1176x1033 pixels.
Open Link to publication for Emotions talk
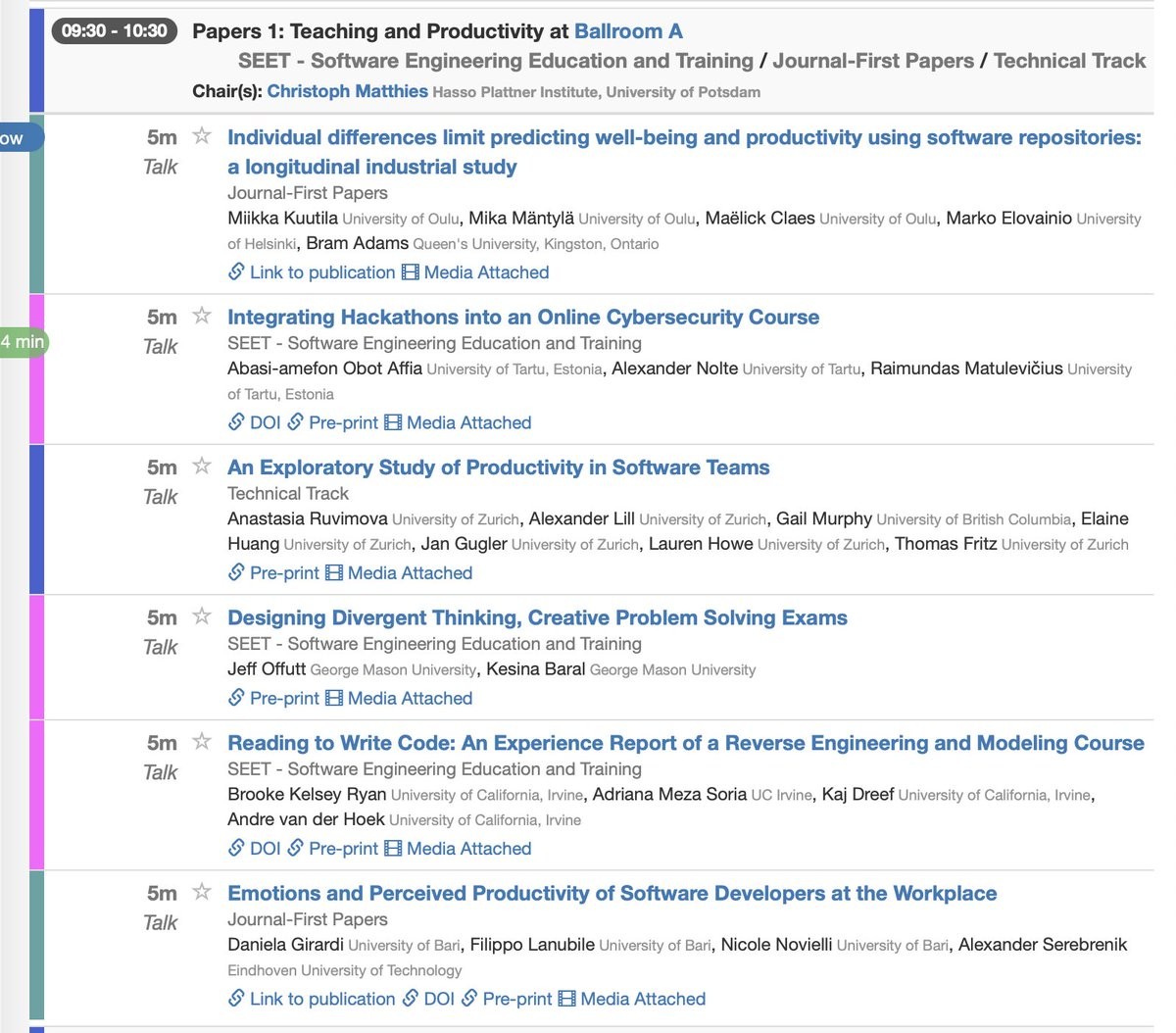312,999
